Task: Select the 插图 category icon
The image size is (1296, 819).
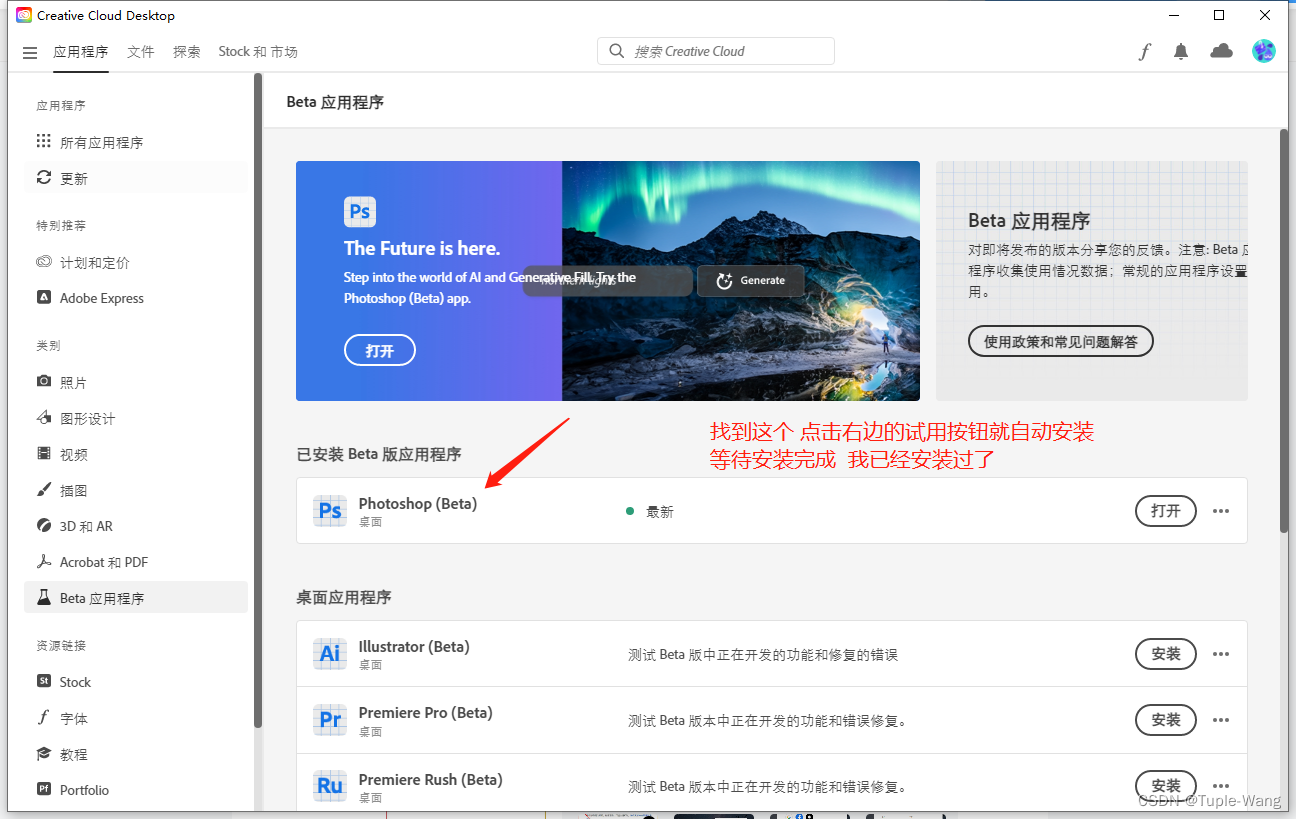Action: coord(43,490)
